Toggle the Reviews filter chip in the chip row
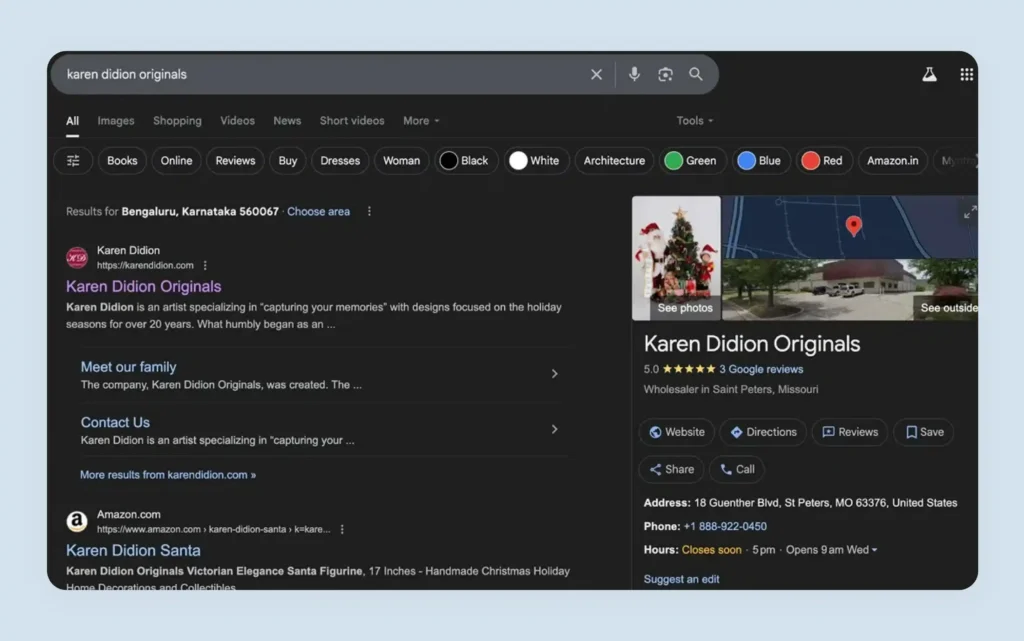1024x641 pixels. tap(235, 161)
